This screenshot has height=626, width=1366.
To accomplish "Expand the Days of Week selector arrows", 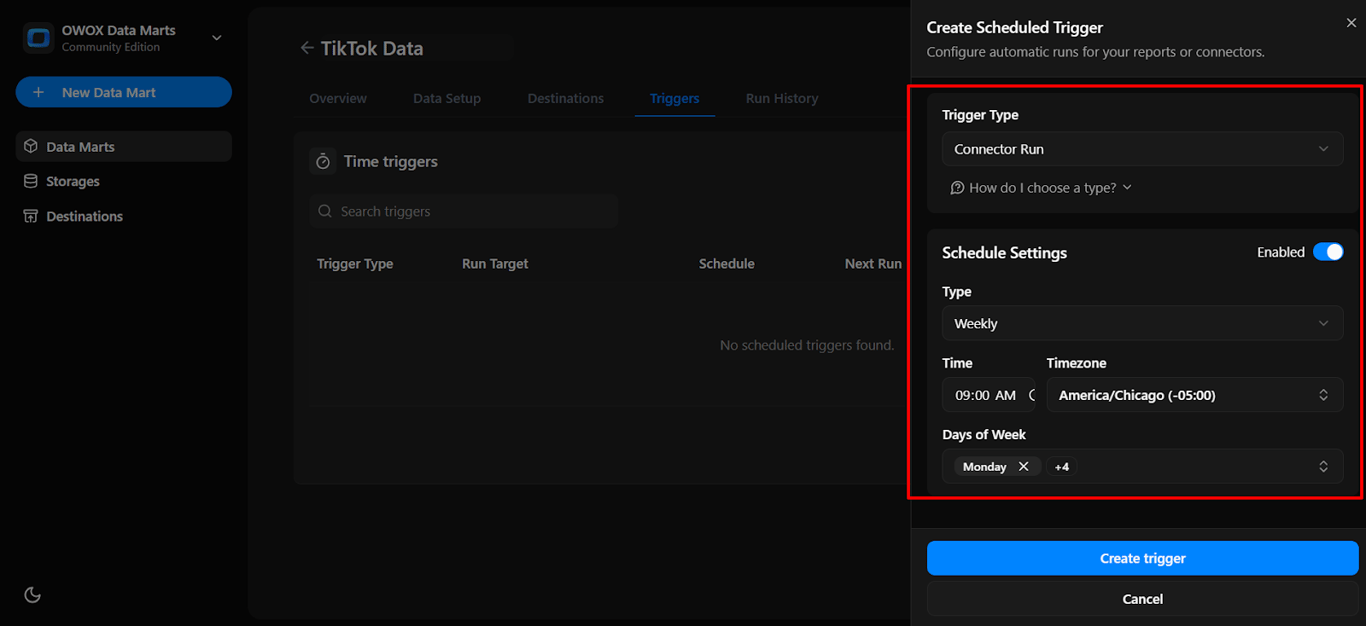I will pyautogui.click(x=1323, y=466).
